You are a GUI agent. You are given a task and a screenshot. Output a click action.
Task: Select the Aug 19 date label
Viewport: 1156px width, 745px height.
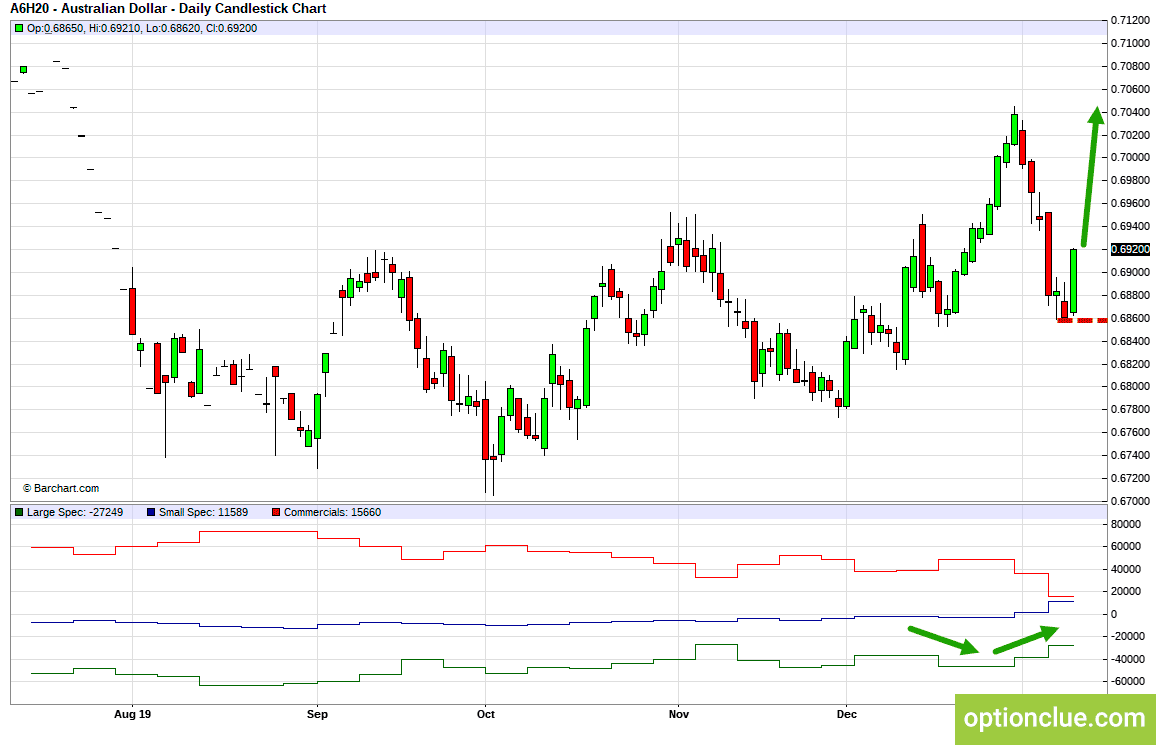click(133, 714)
